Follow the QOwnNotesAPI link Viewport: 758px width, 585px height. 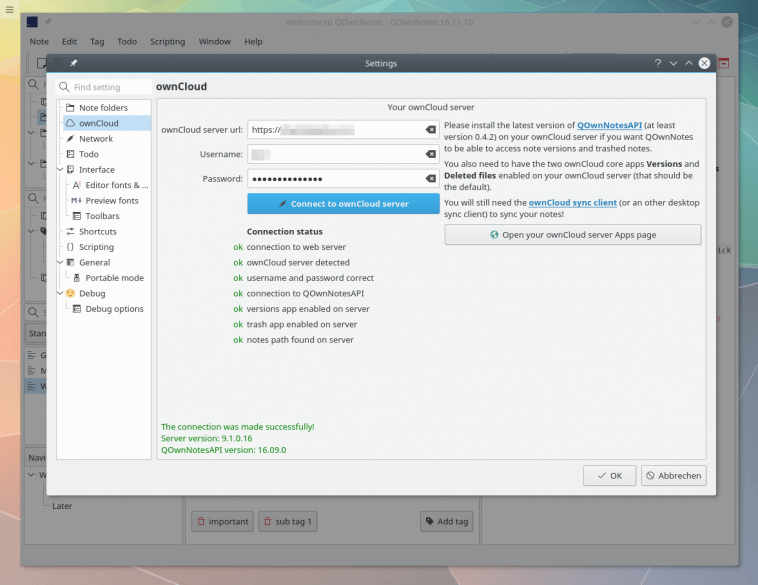coord(609,125)
